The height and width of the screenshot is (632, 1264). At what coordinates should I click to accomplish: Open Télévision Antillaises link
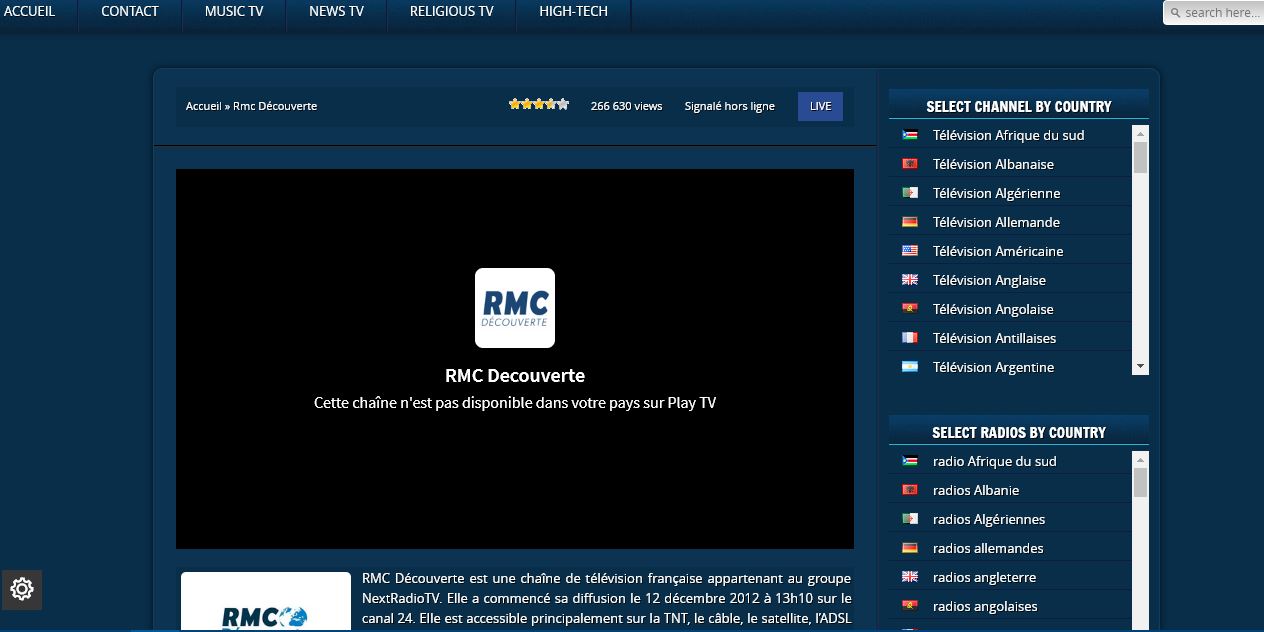point(994,338)
